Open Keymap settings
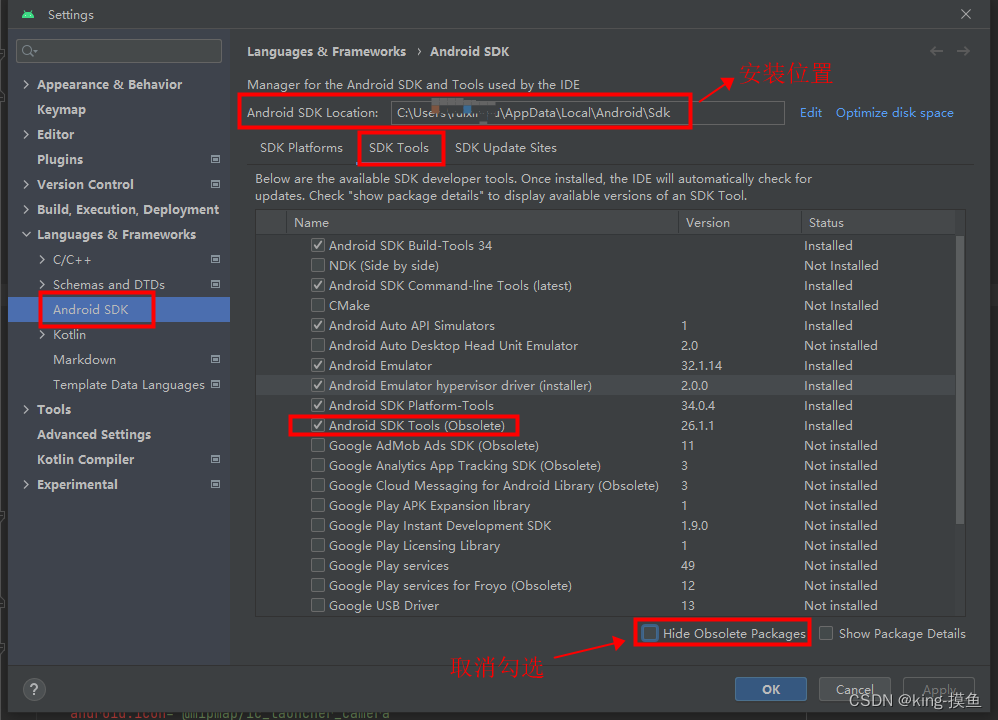 click(x=61, y=109)
